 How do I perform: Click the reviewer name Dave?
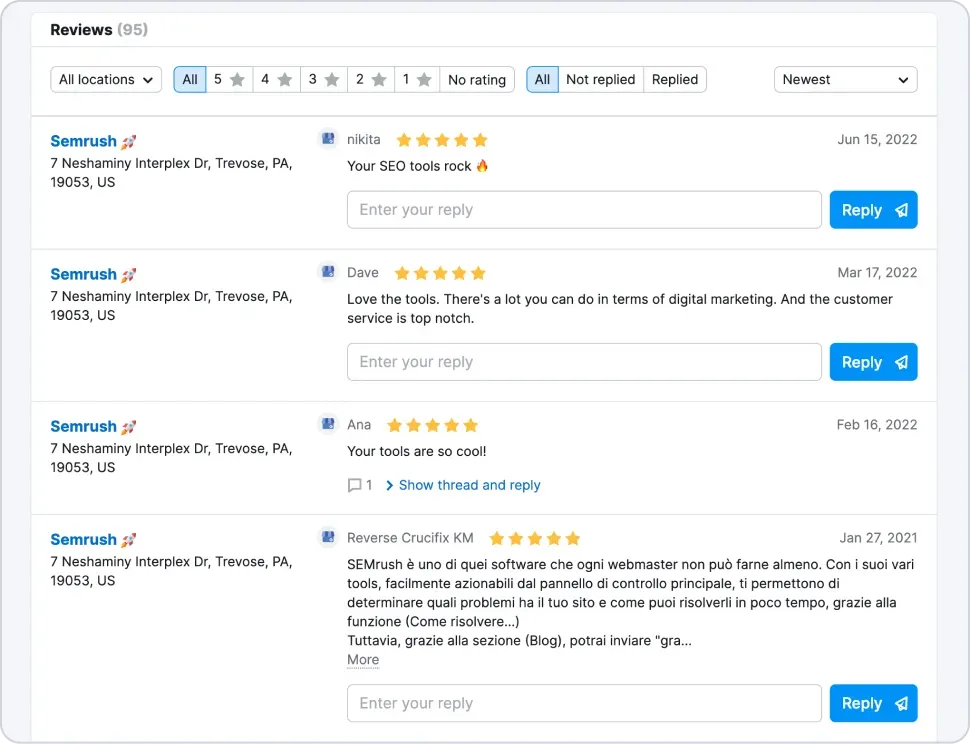click(x=363, y=273)
